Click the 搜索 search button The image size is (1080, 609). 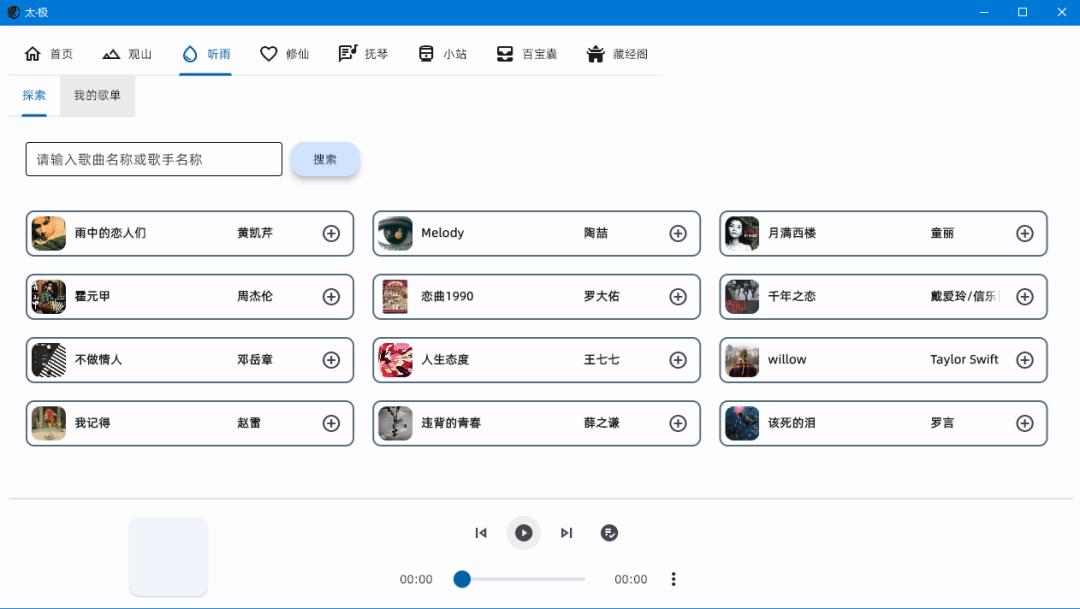coord(325,158)
